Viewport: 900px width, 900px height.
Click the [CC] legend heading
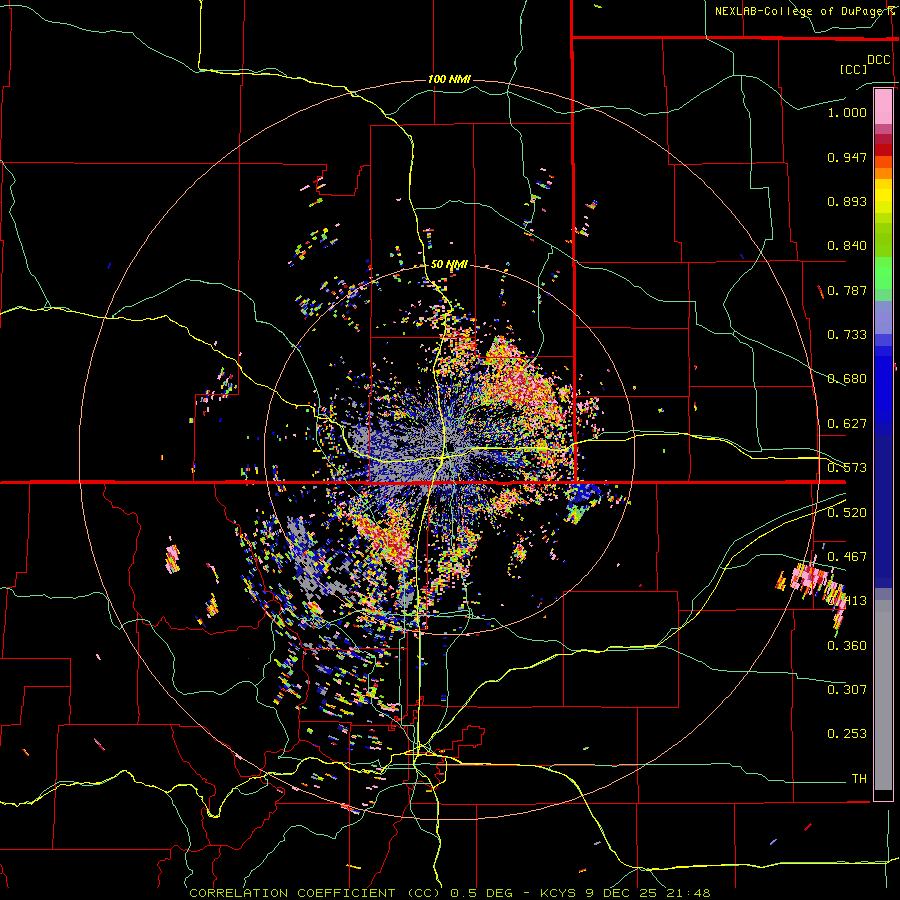pos(853,69)
